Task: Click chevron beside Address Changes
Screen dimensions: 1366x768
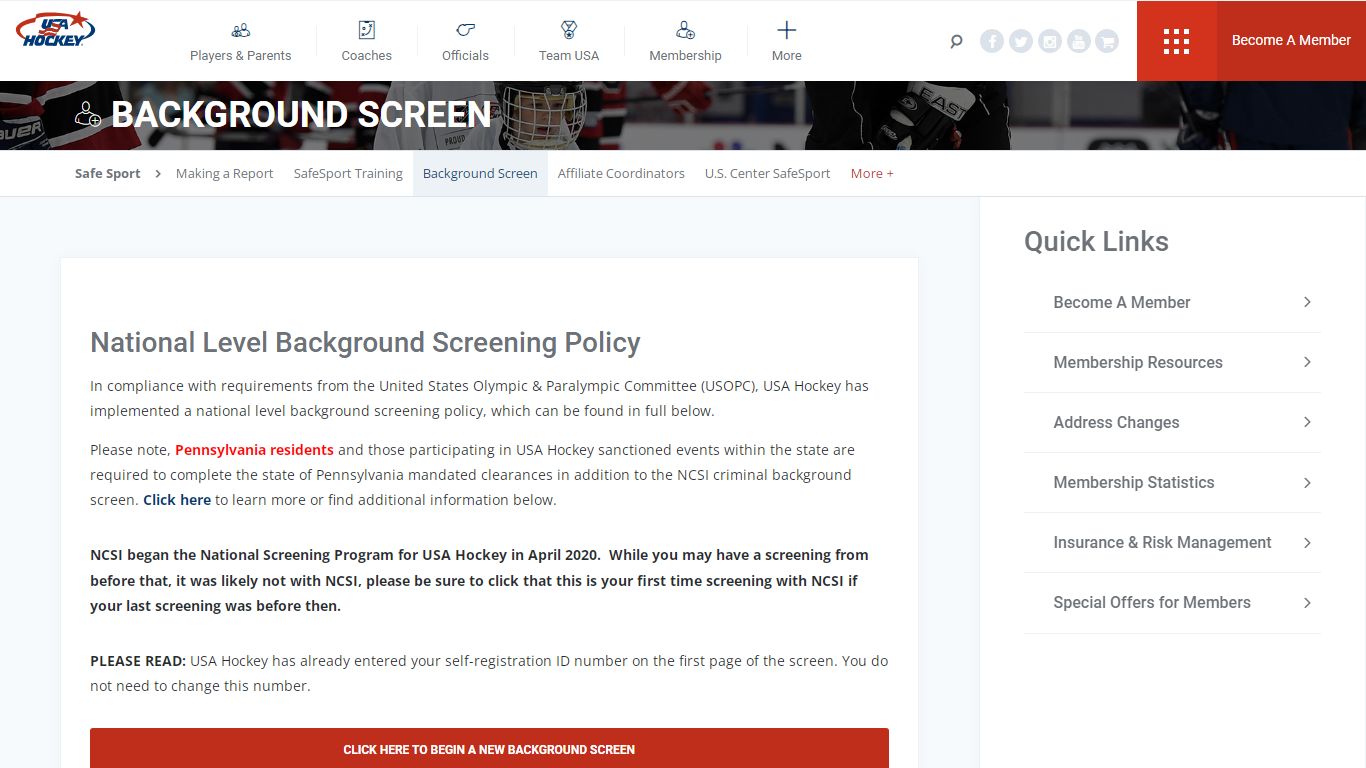Action: coord(1307,422)
